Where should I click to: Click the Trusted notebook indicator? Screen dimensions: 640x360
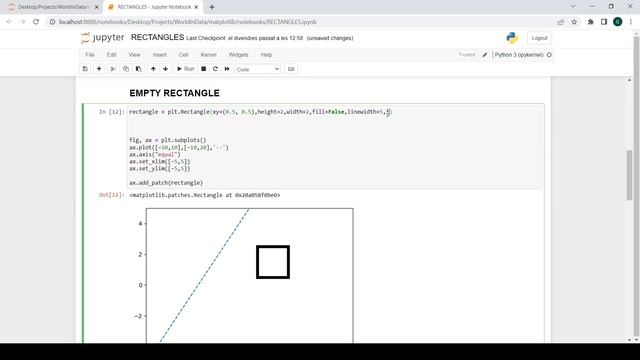tap(467, 55)
